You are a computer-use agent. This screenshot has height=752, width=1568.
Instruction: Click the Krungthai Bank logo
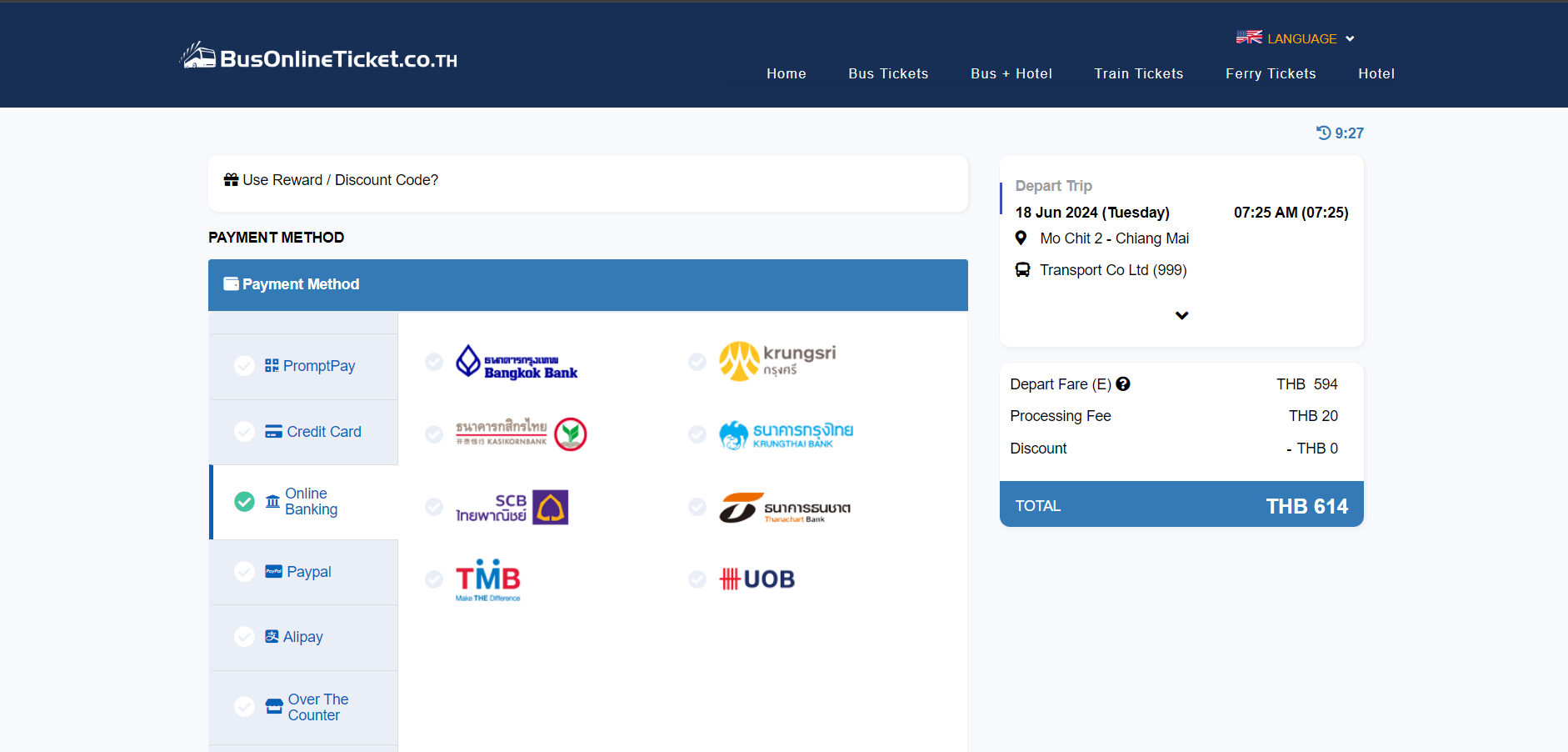coord(786,434)
